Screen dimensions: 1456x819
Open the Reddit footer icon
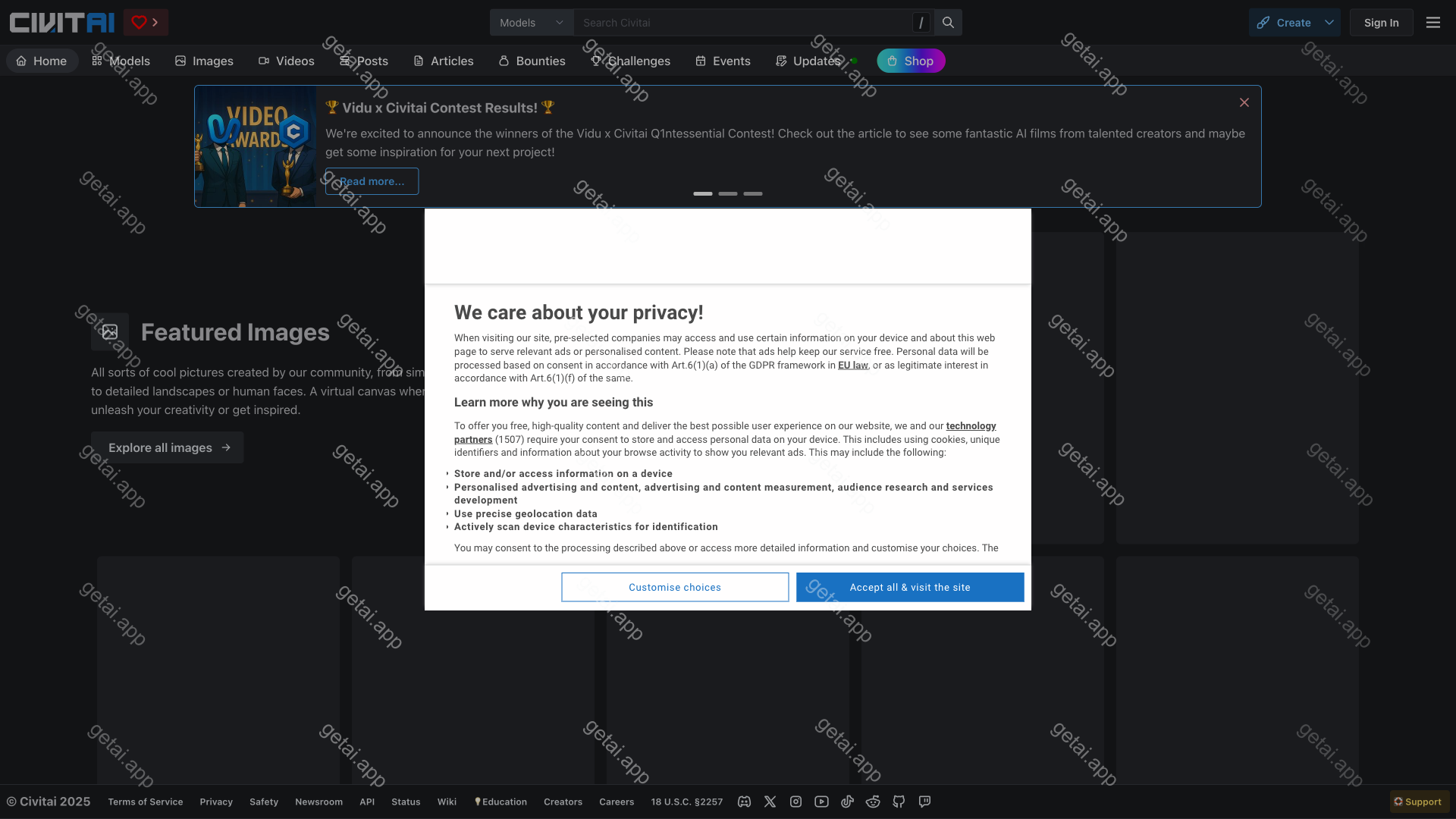click(x=873, y=802)
